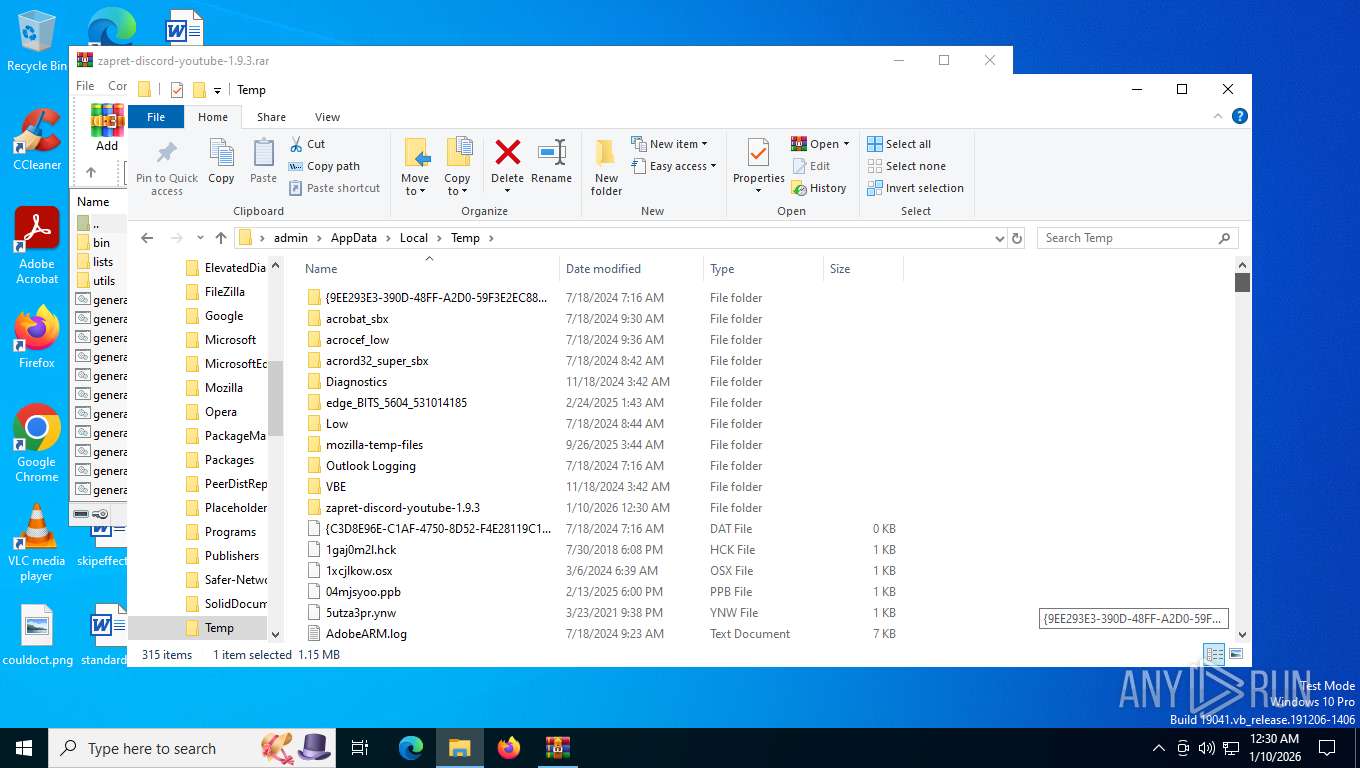The height and width of the screenshot is (768, 1360).
Task: Switch to the Share ribbon tab
Action: click(271, 117)
